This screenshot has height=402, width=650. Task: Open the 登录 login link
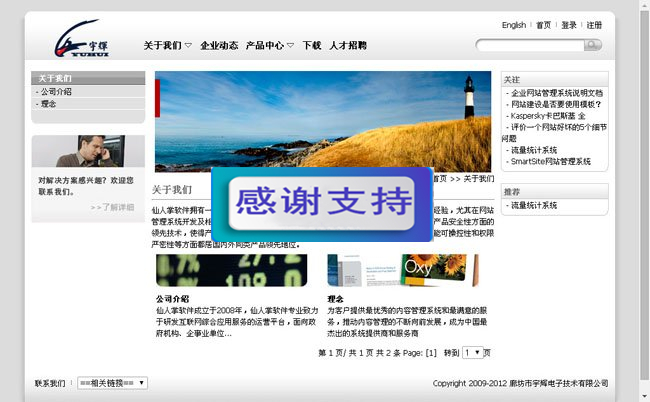pyautogui.click(x=569, y=25)
